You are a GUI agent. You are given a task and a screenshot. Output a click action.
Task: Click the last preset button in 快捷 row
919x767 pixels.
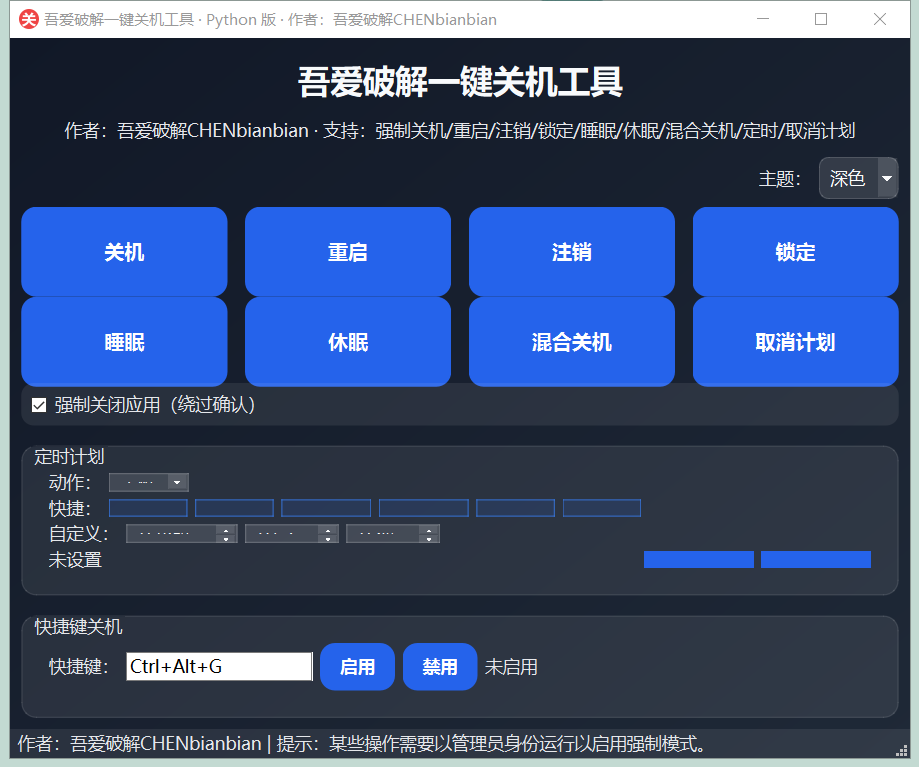point(601,508)
